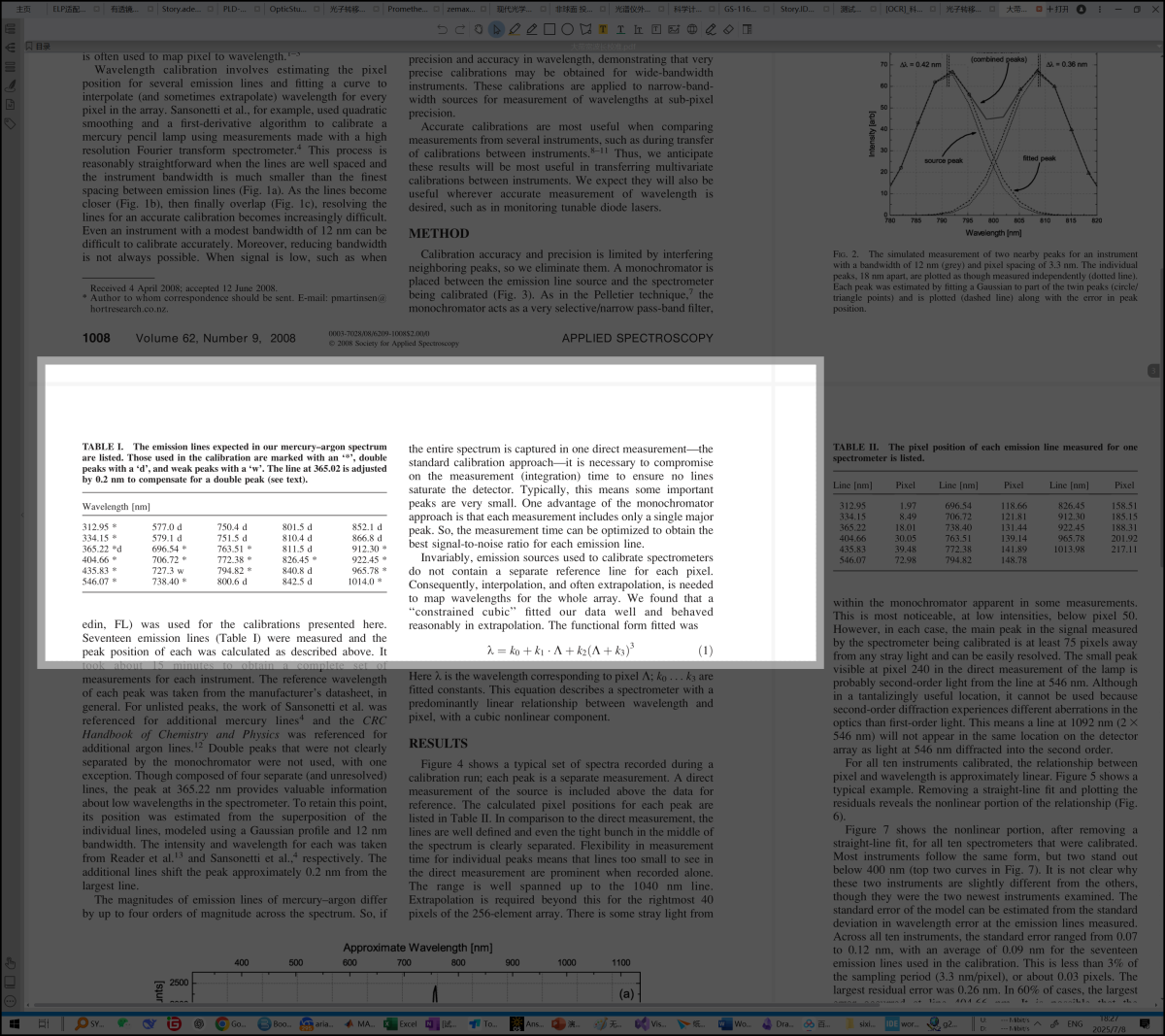This screenshot has height=1036, width=1165.
Task: Select the rectangle shape tool
Action: 549,29
